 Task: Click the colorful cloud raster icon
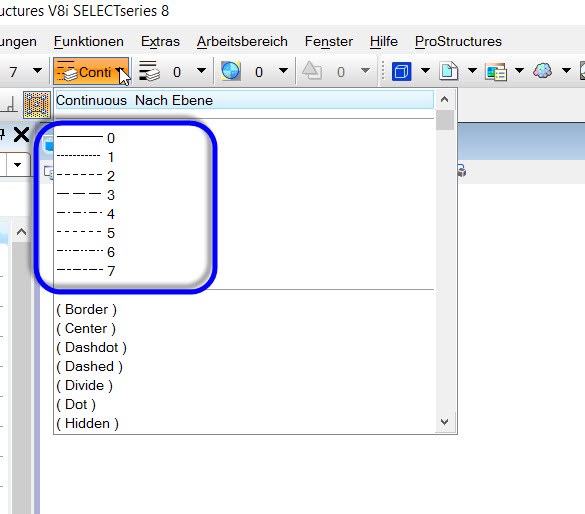pos(542,70)
